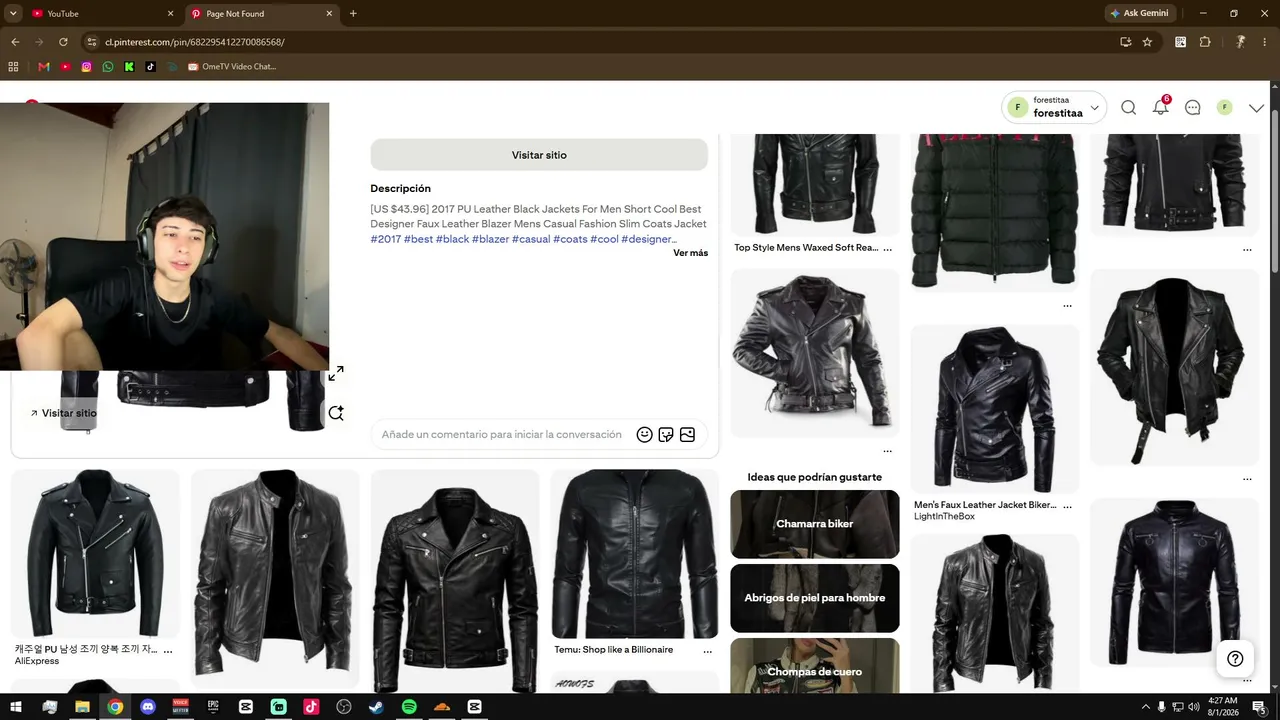Open a new browser tab
Screen dimensions: 1280x720
point(353,14)
